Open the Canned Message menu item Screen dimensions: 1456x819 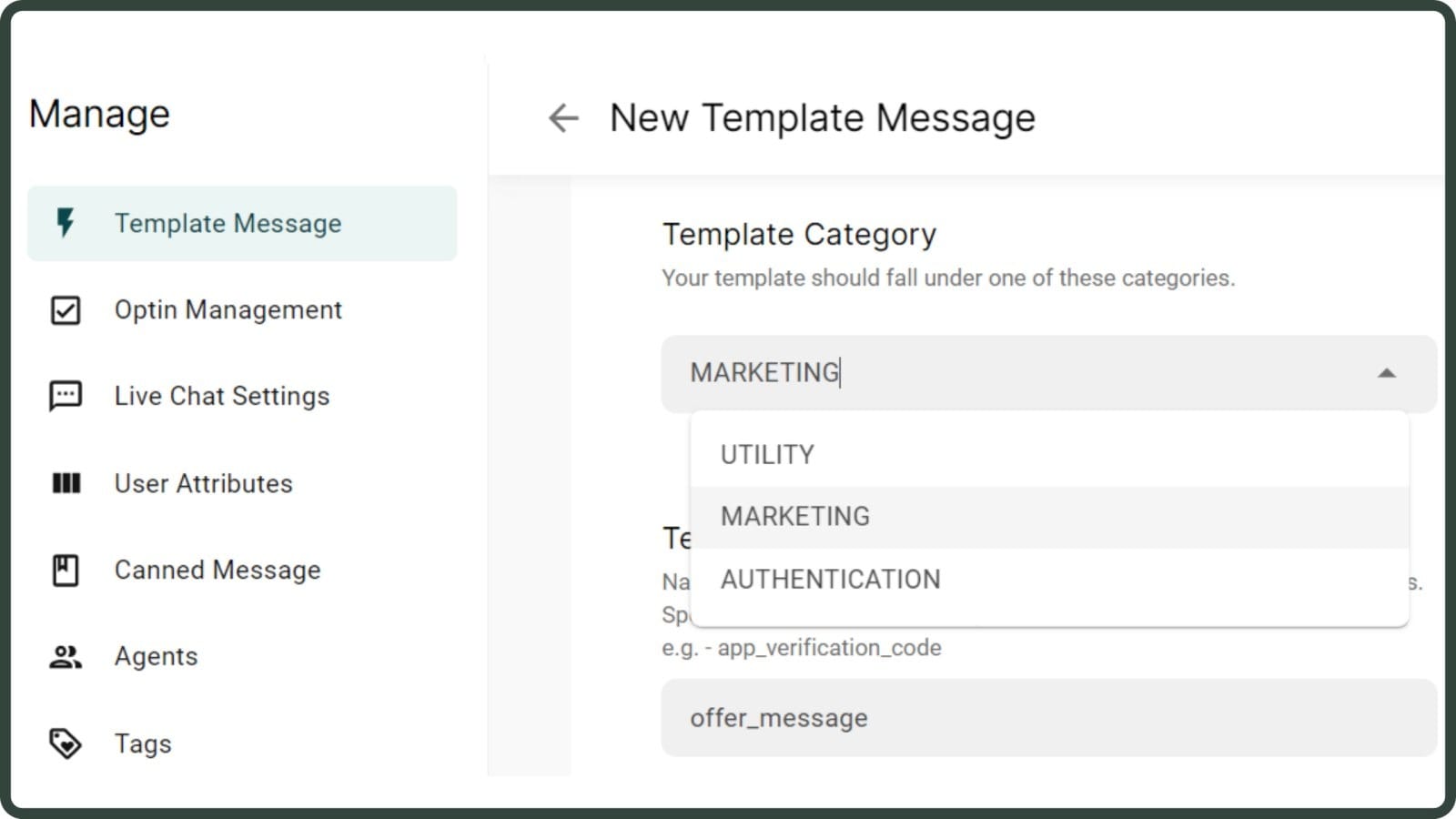(217, 571)
